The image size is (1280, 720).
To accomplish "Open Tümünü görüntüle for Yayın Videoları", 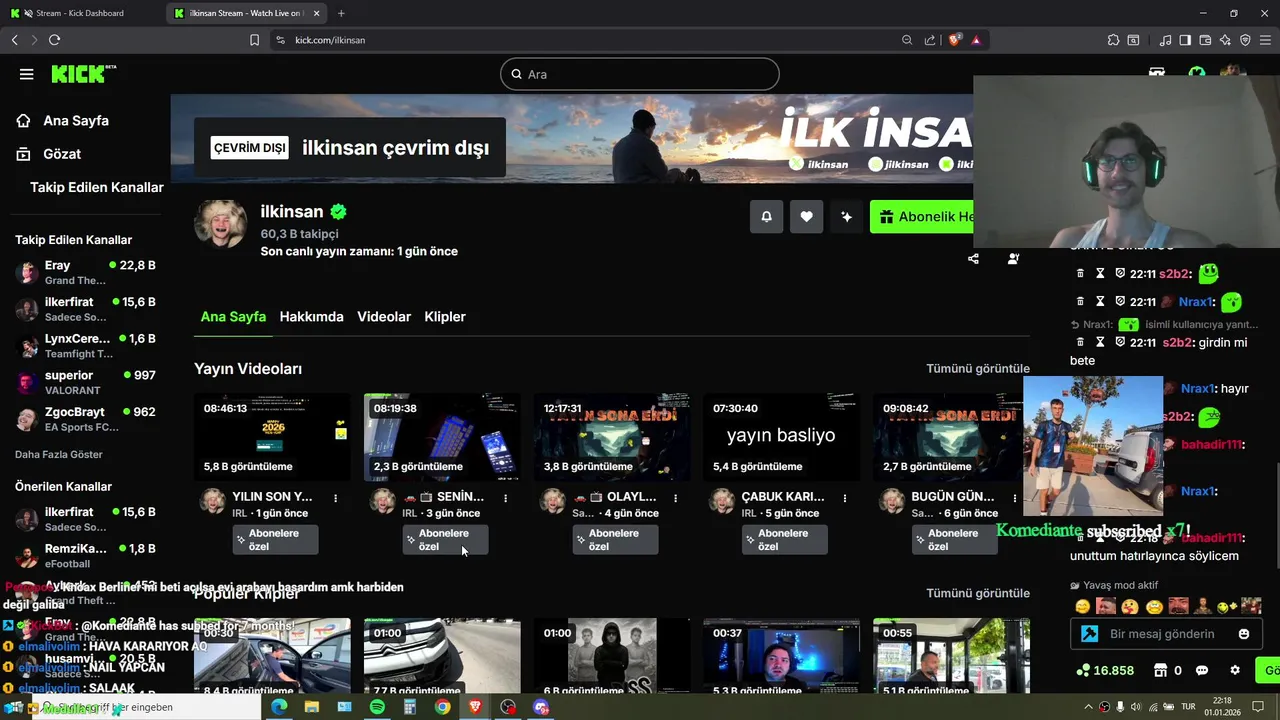I will [x=977, y=368].
